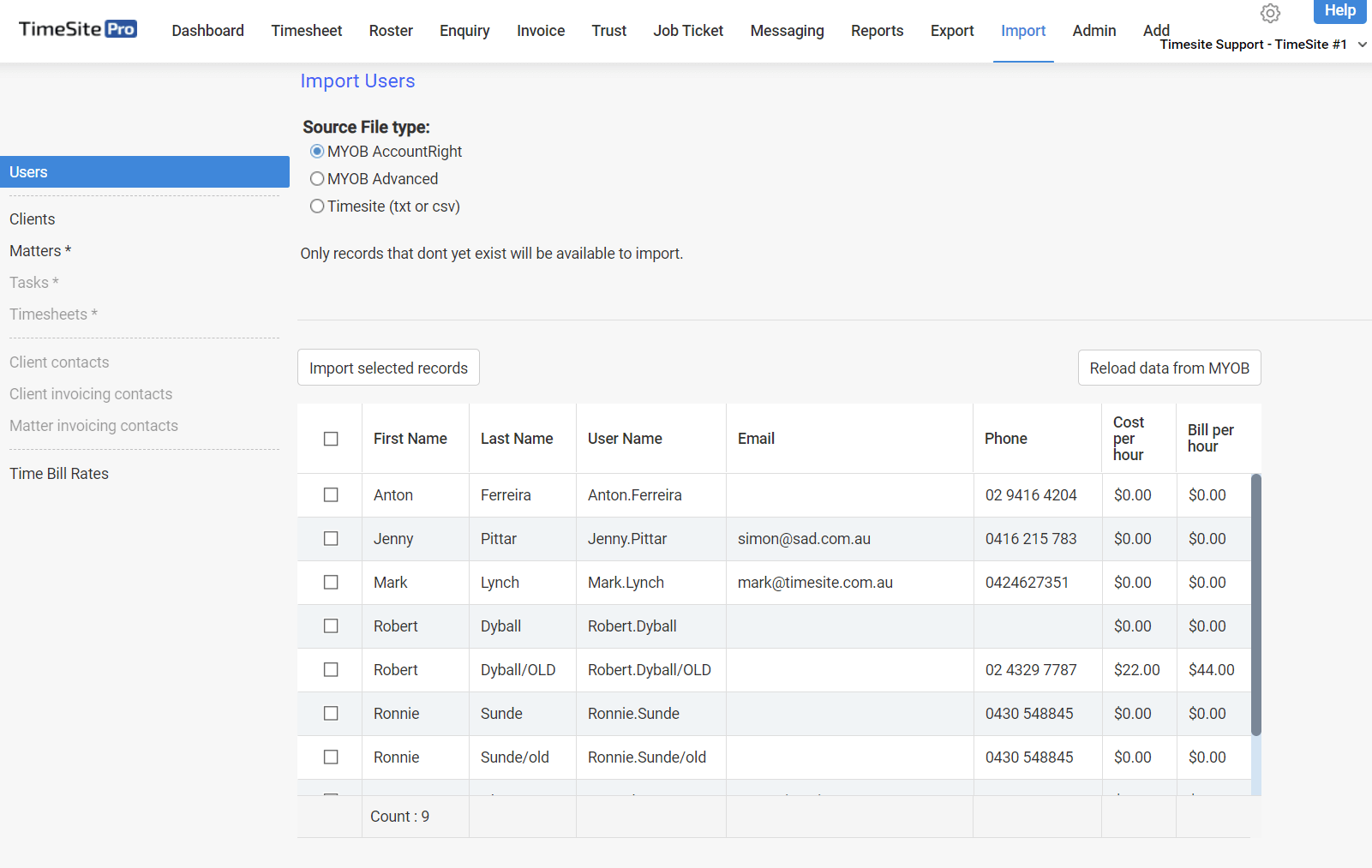The height and width of the screenshot is (868, 1372).
Task: Click the table's vertical scrollbar
Action: tap(1256, 605)
